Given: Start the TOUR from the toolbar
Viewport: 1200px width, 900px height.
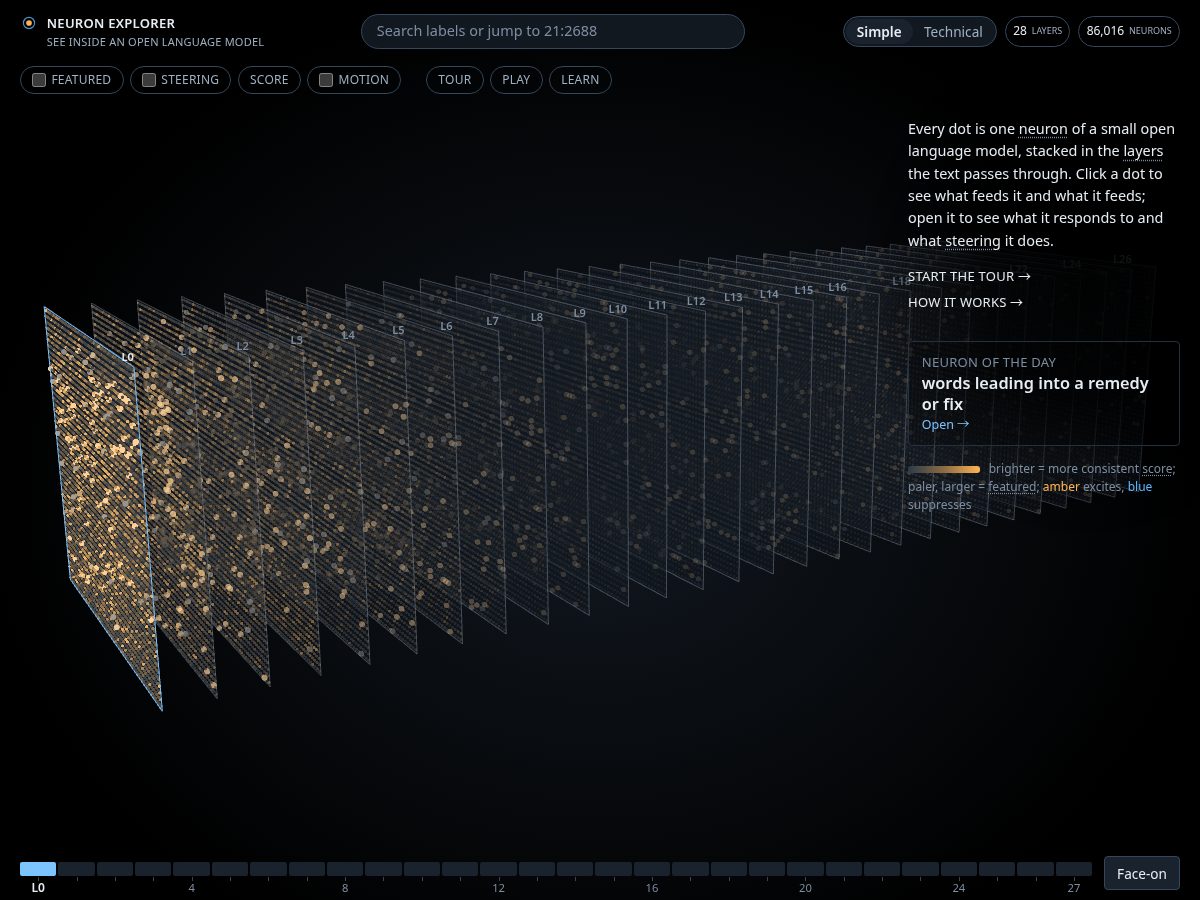Looking at the screenshot, I should (x=455, y=80).
